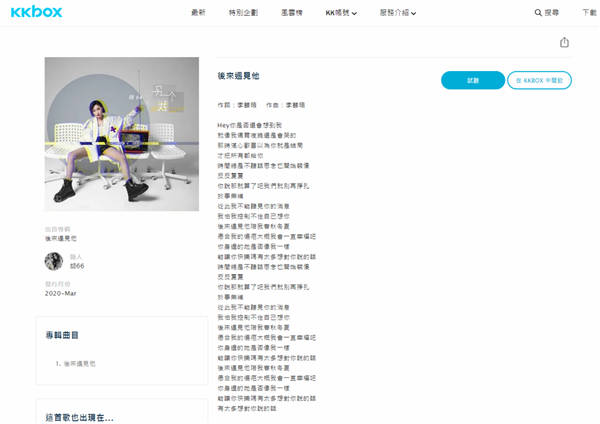Click the song title 後來遇見他 heading

(x=238, y=76)
